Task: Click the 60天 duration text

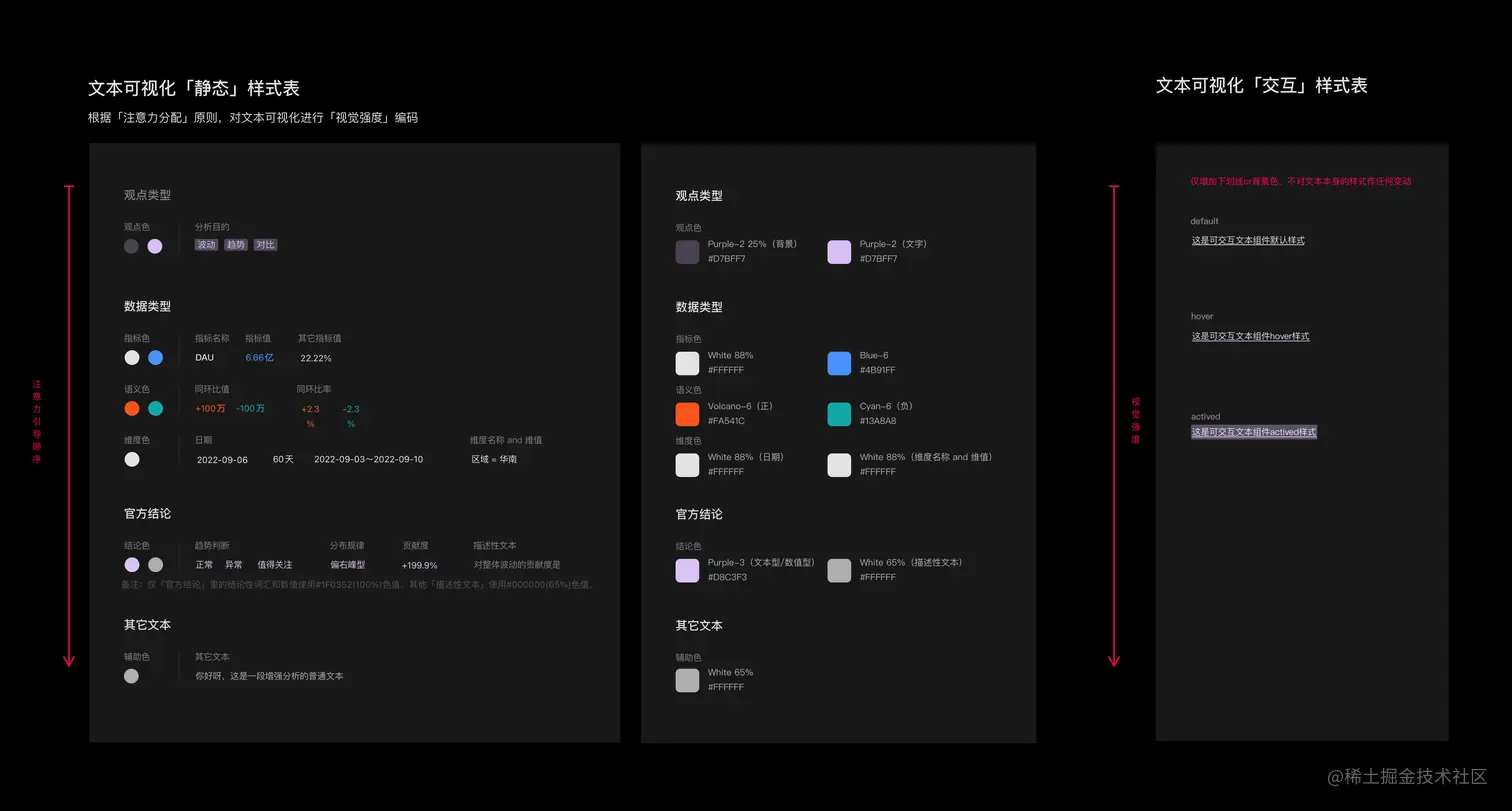Action: click(283, 460)
